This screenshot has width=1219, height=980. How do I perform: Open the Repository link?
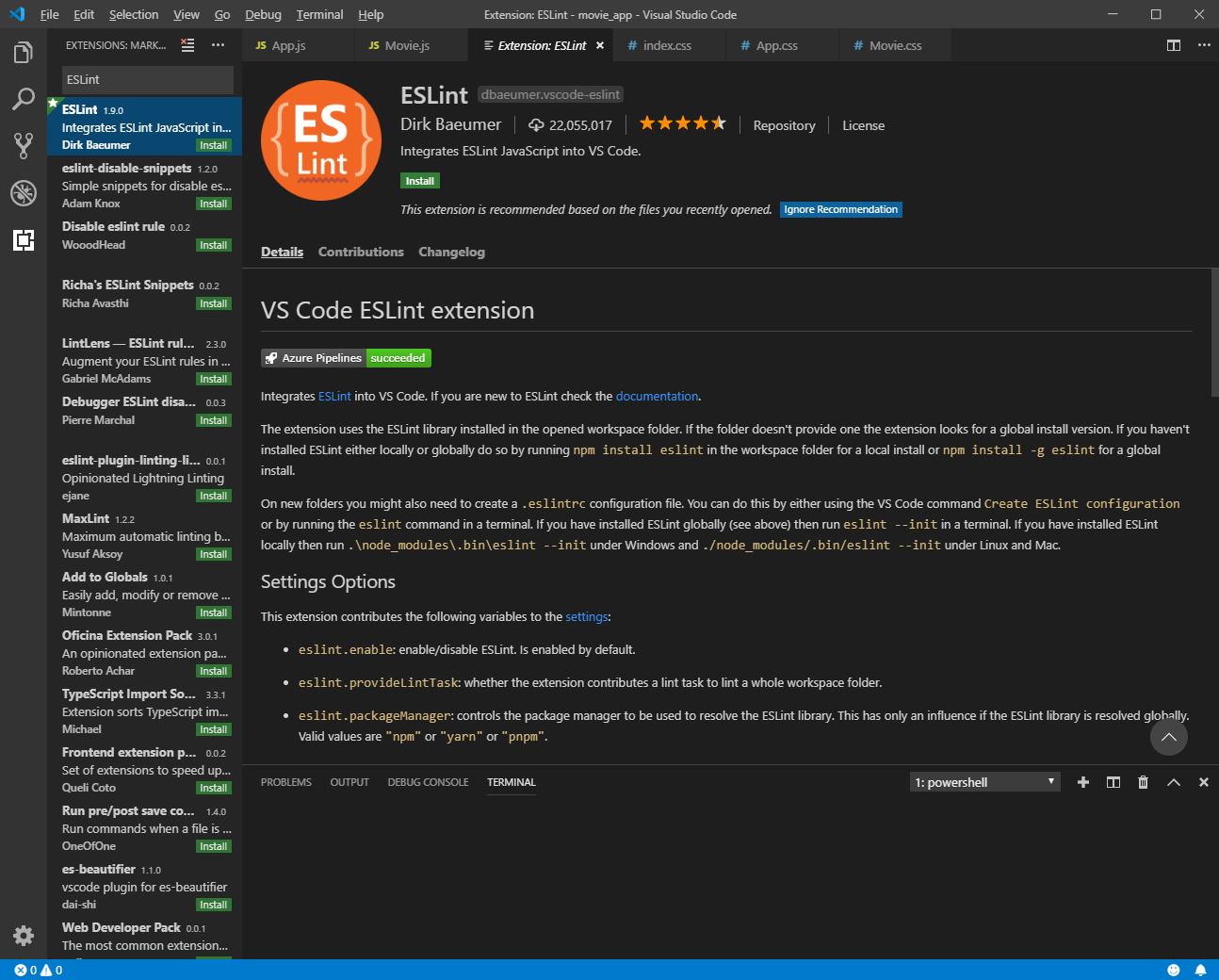pyautogui.click(x=784, y=125)
